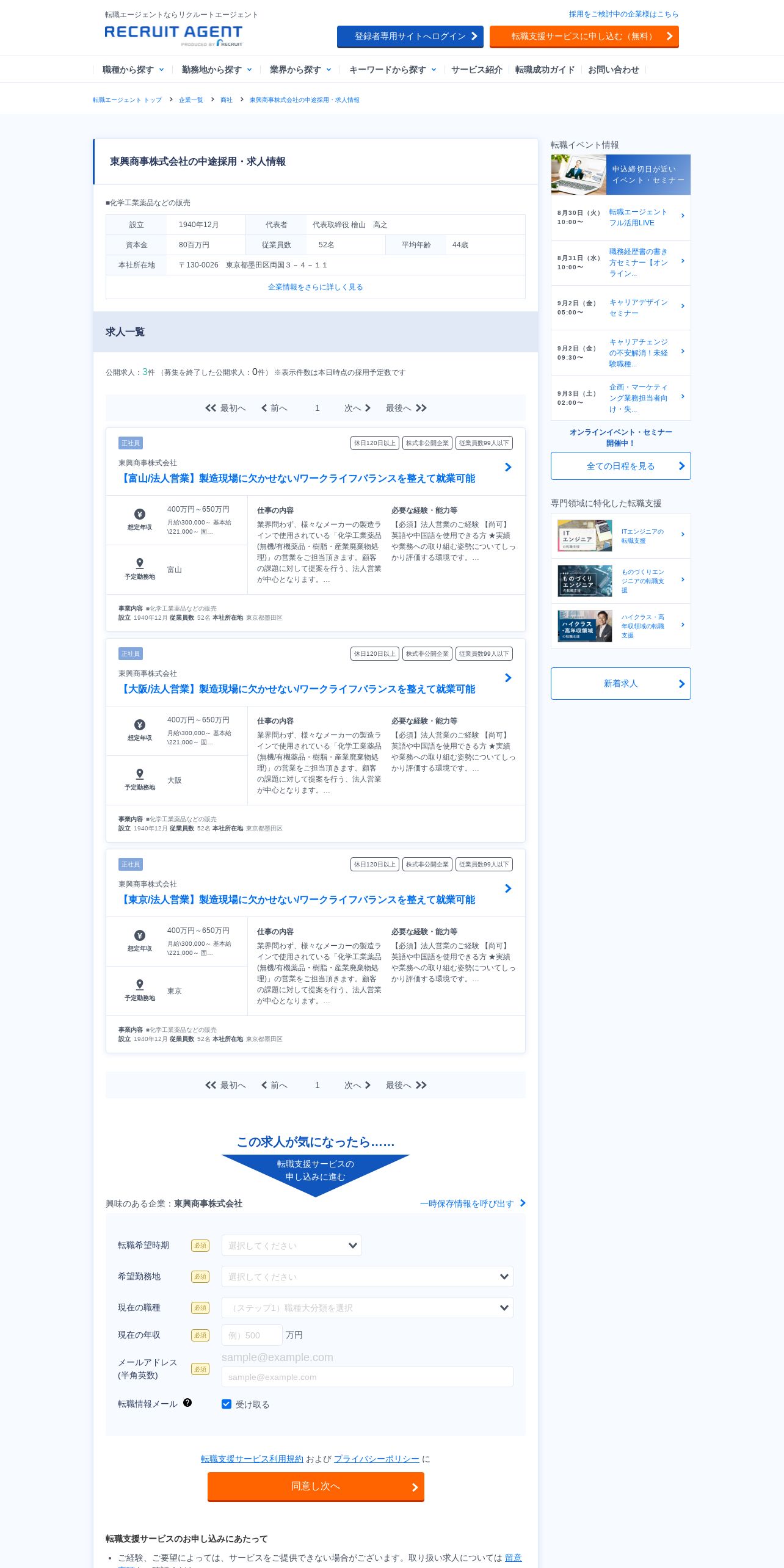Viewport: 784px width, 1568px height.
Task: Click the 新着求人 button
Action: click(620, 683)
